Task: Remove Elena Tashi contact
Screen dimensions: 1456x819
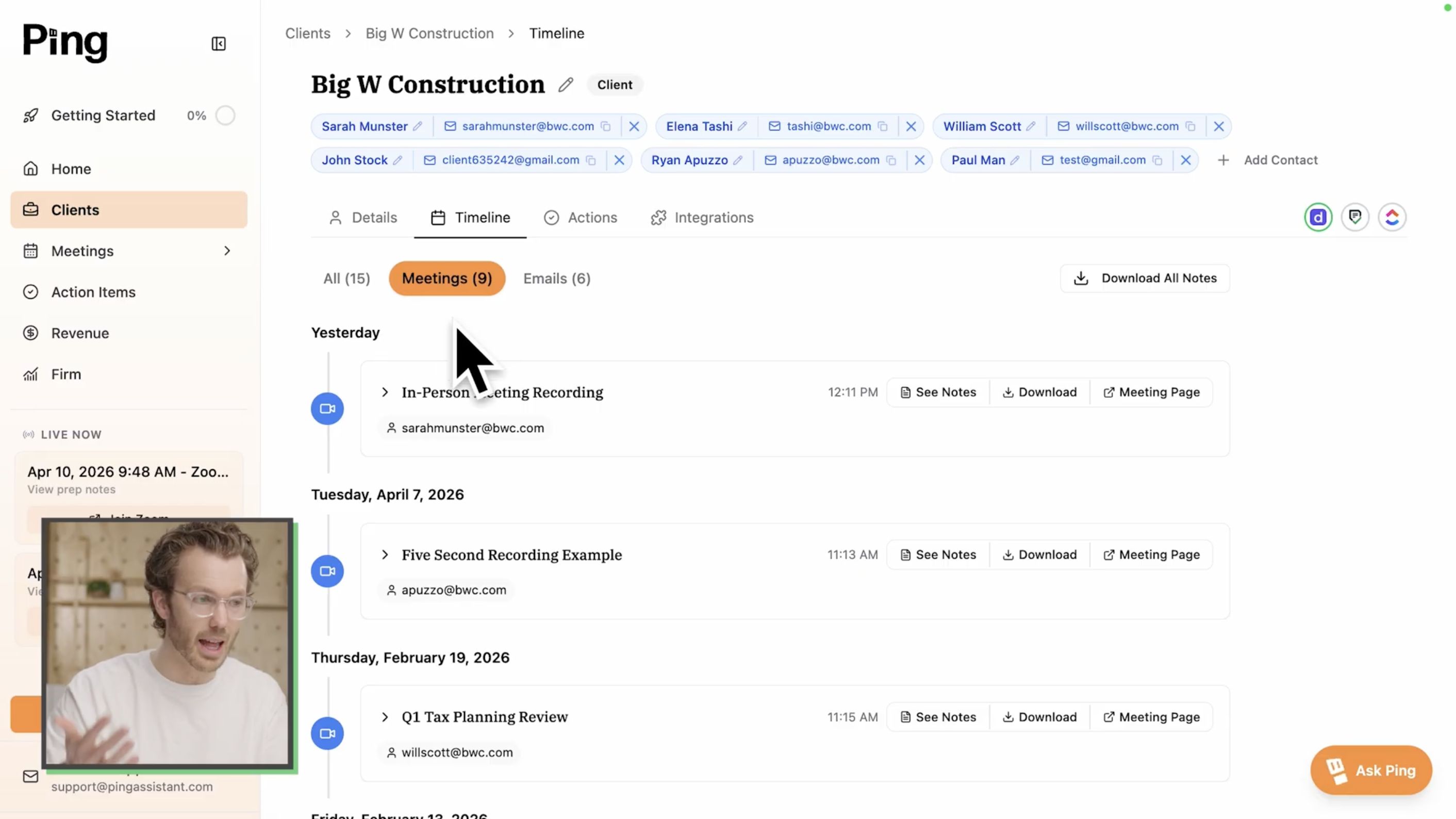Action: click(911, 126)
